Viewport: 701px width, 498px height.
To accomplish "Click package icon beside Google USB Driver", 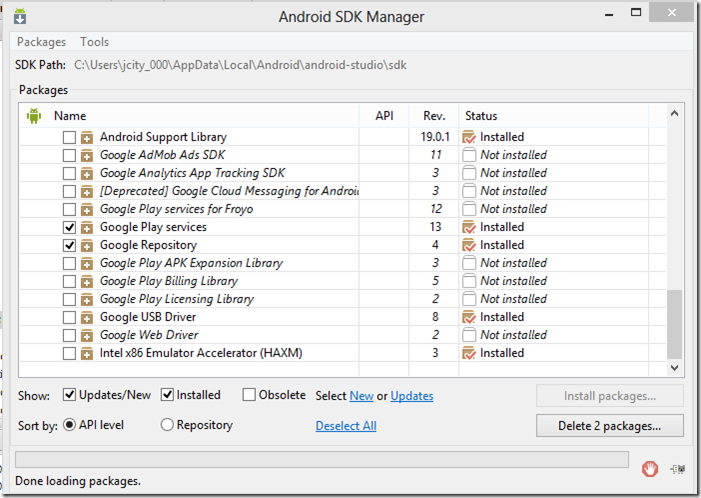I will (87, 317).
